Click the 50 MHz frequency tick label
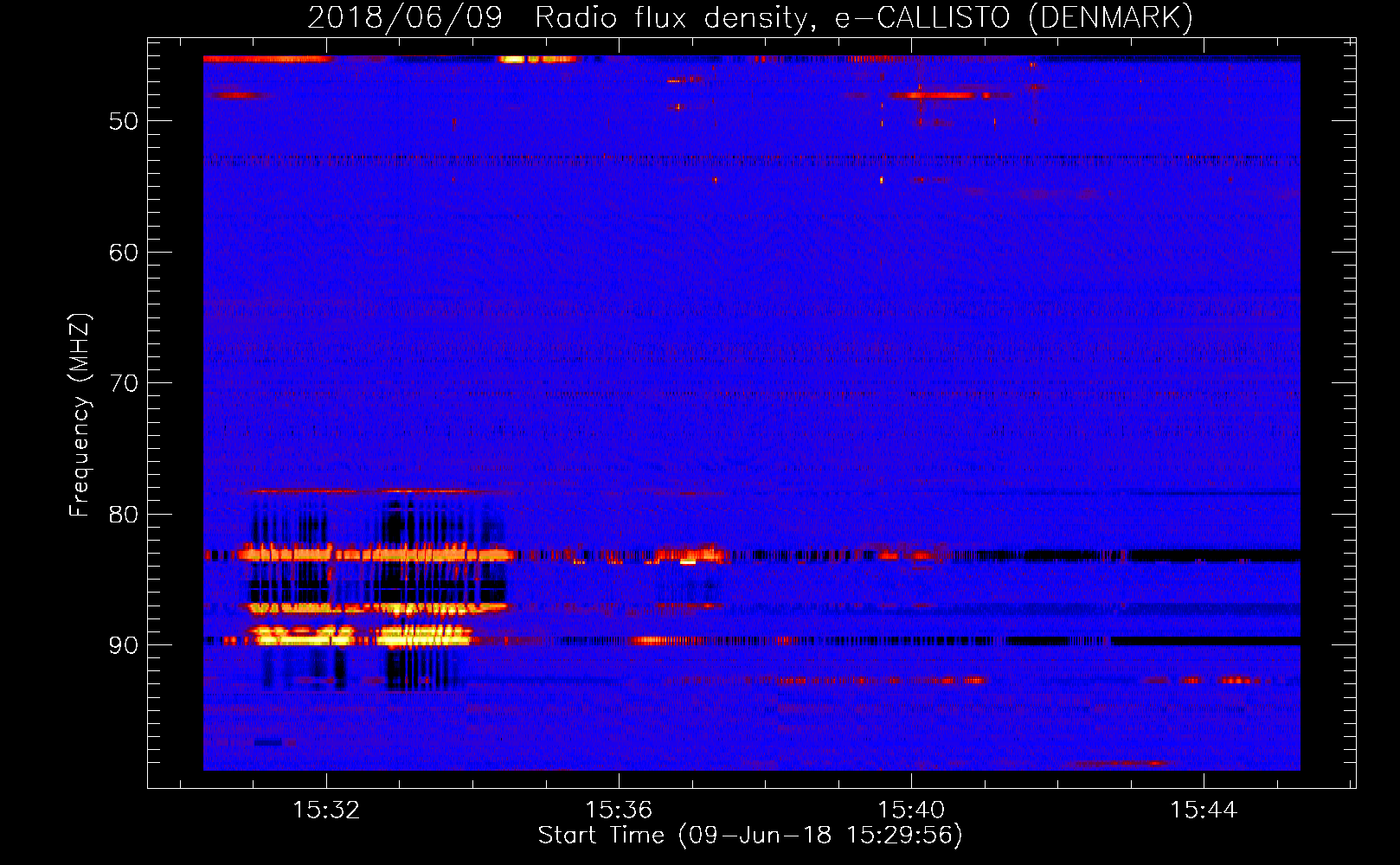 coord(124,121)
